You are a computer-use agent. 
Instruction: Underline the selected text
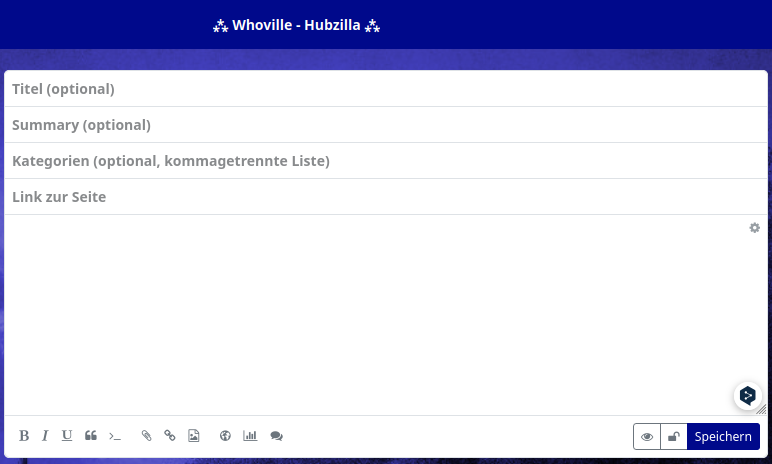point(67,436)
